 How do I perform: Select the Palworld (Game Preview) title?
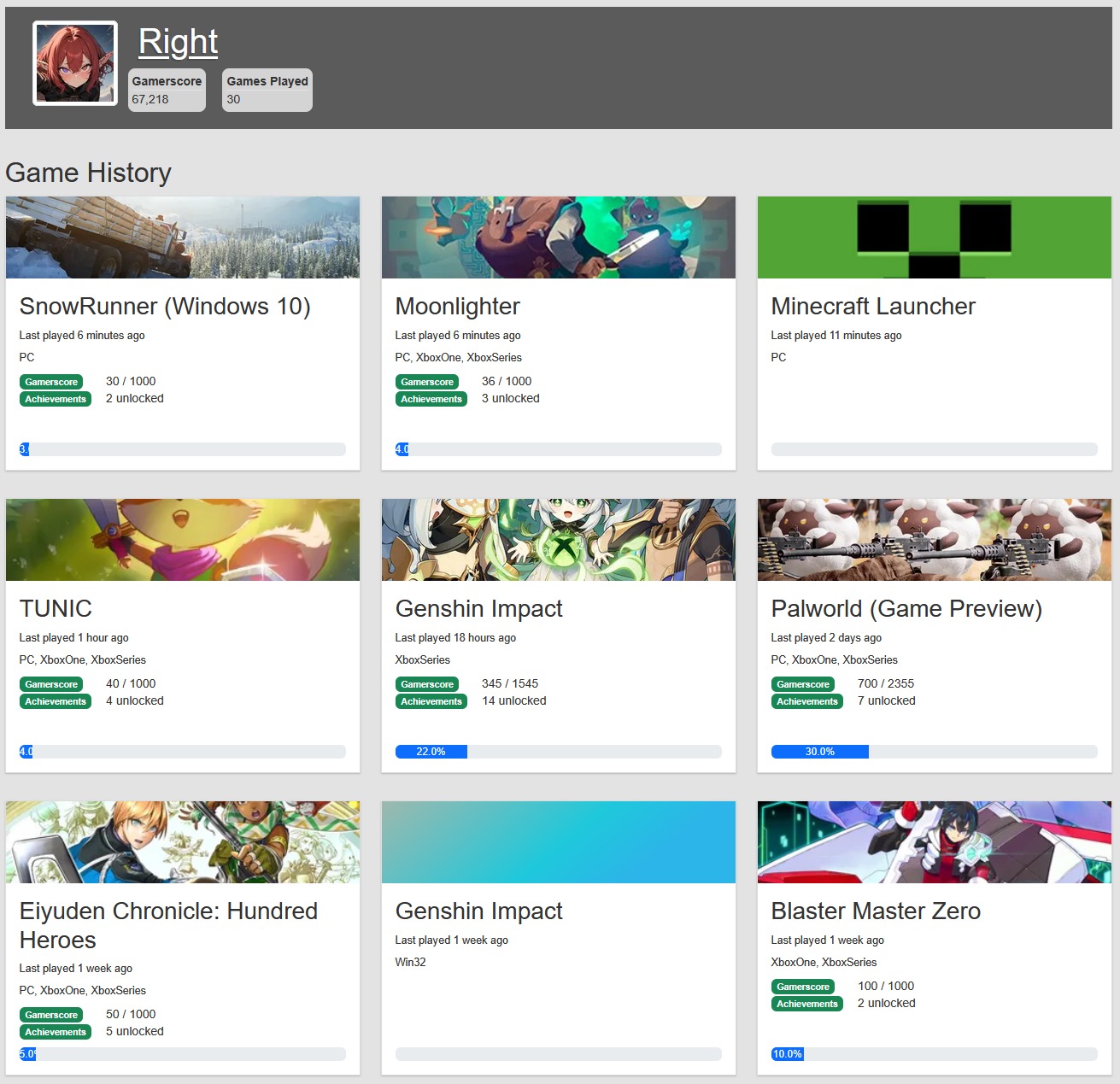pyautogui.click(x=906, y=608)
